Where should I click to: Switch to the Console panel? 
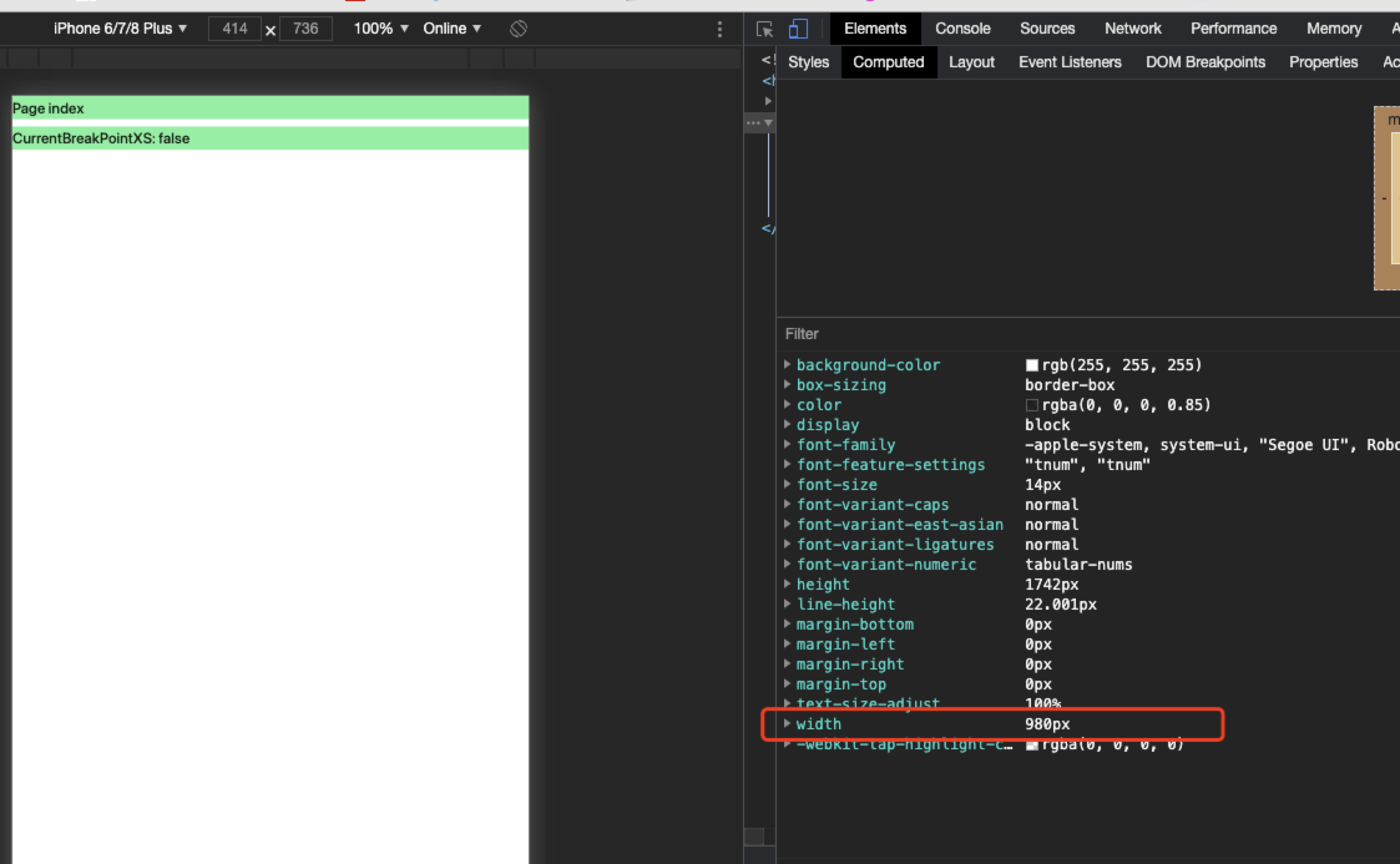coord(962,29)
